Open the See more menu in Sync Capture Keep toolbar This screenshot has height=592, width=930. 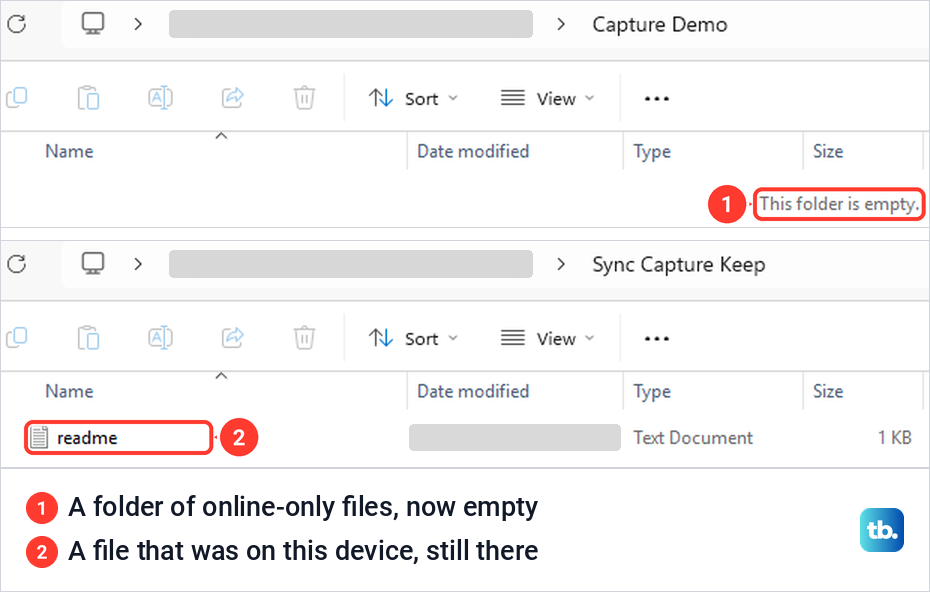pos(657,339)
